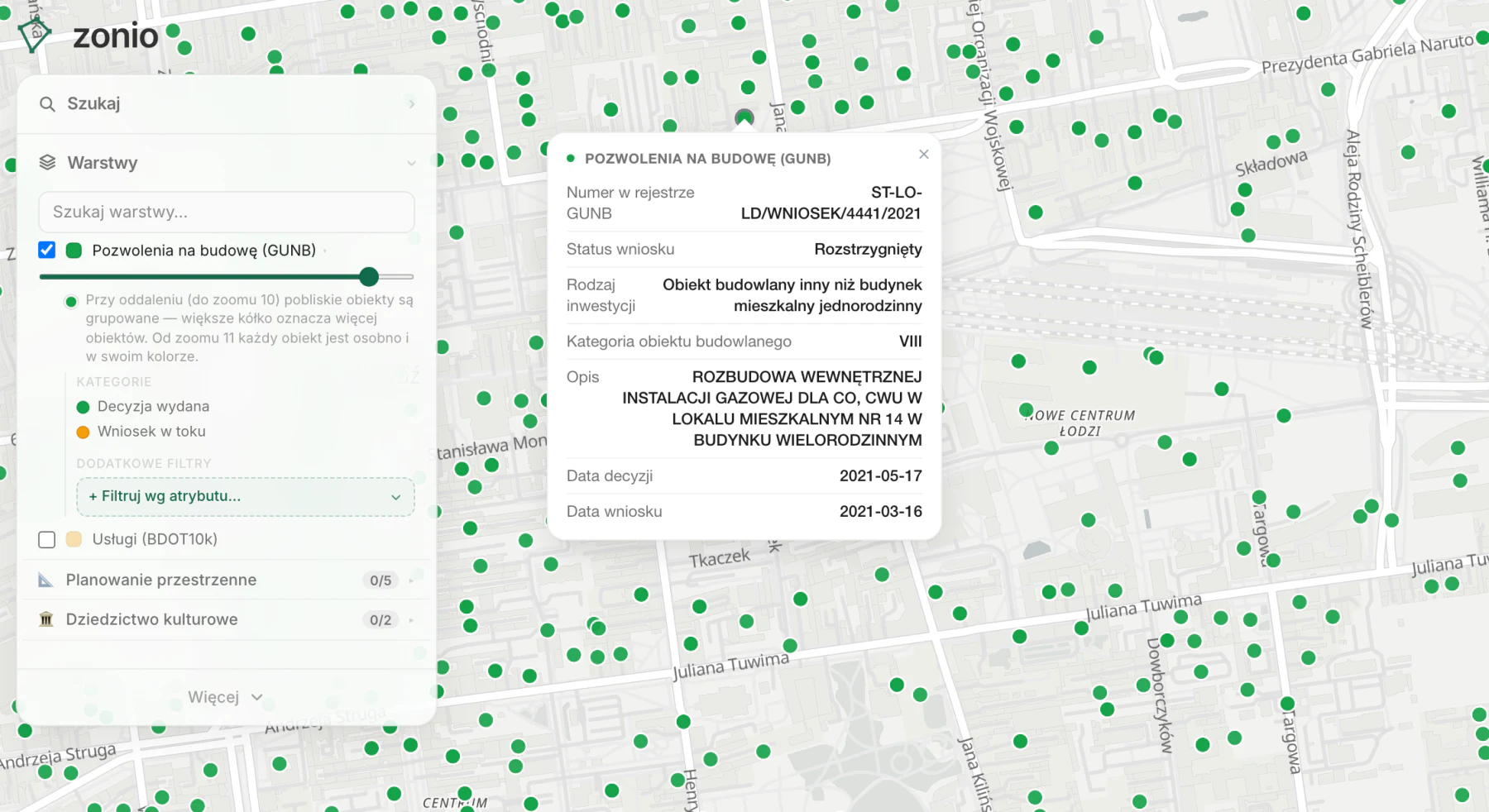Click the 0/5 count badge
This screenshot has height=812, width=1489.
(x=381, y=580)
